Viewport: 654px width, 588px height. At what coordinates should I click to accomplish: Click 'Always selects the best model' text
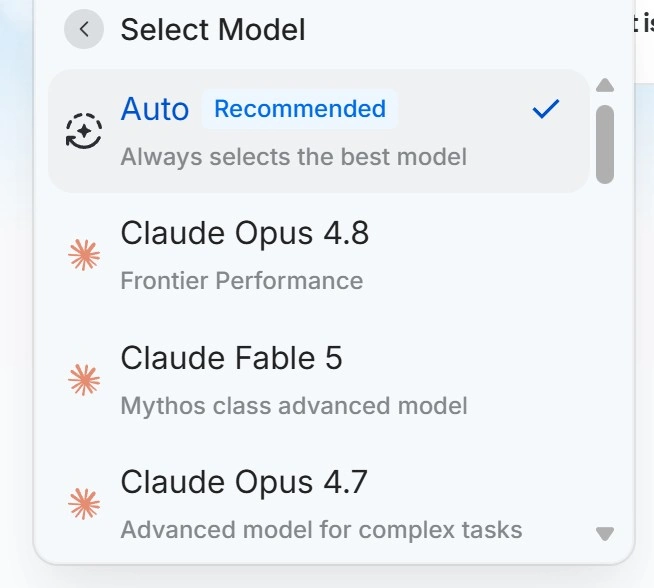pos(294,157)
